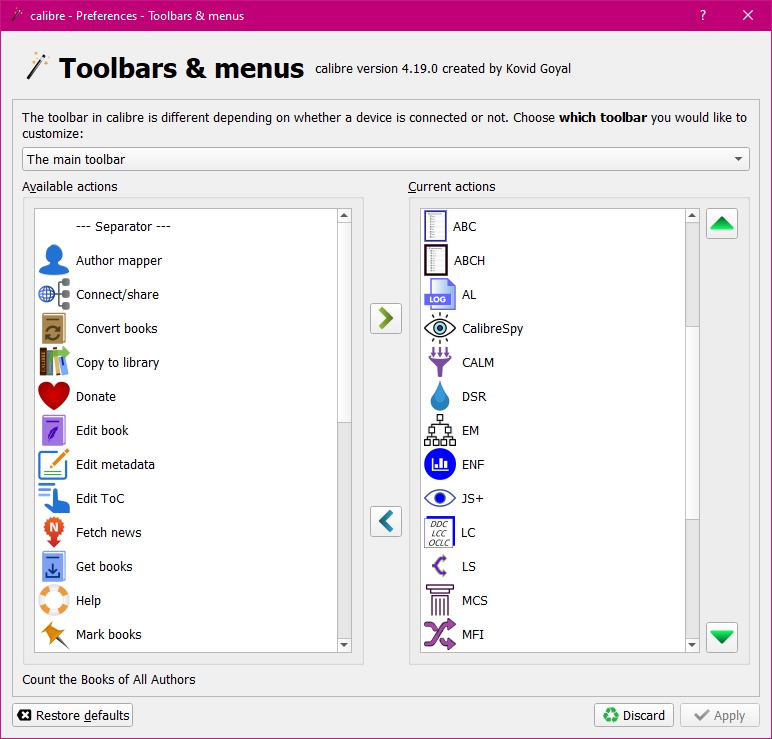Viewport: 772px width, 739px height.
Task: Add selected action with green right arrow
Action: pos(386,318)
